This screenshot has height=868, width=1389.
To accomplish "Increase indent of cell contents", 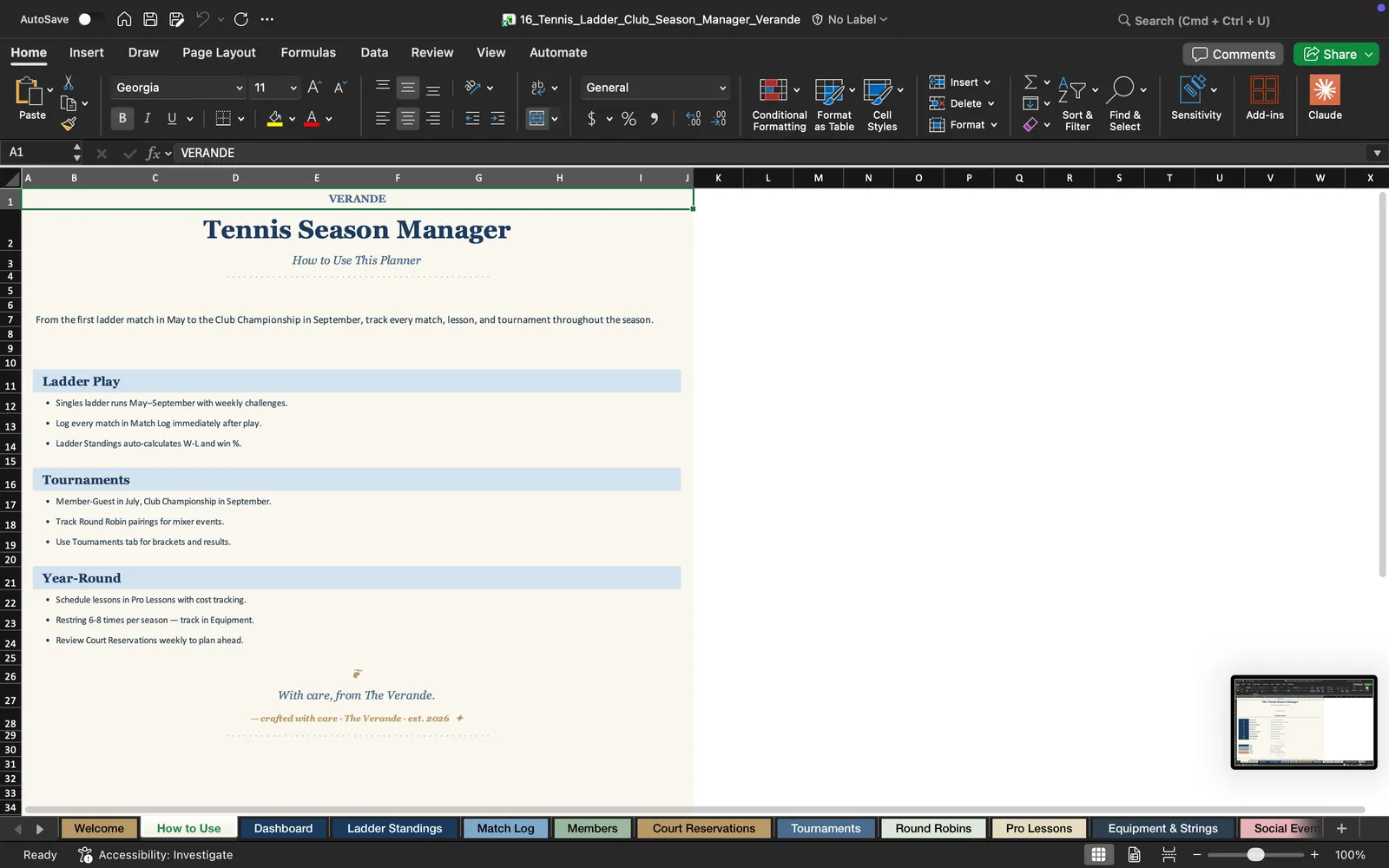I will click(x=497, y=119).
